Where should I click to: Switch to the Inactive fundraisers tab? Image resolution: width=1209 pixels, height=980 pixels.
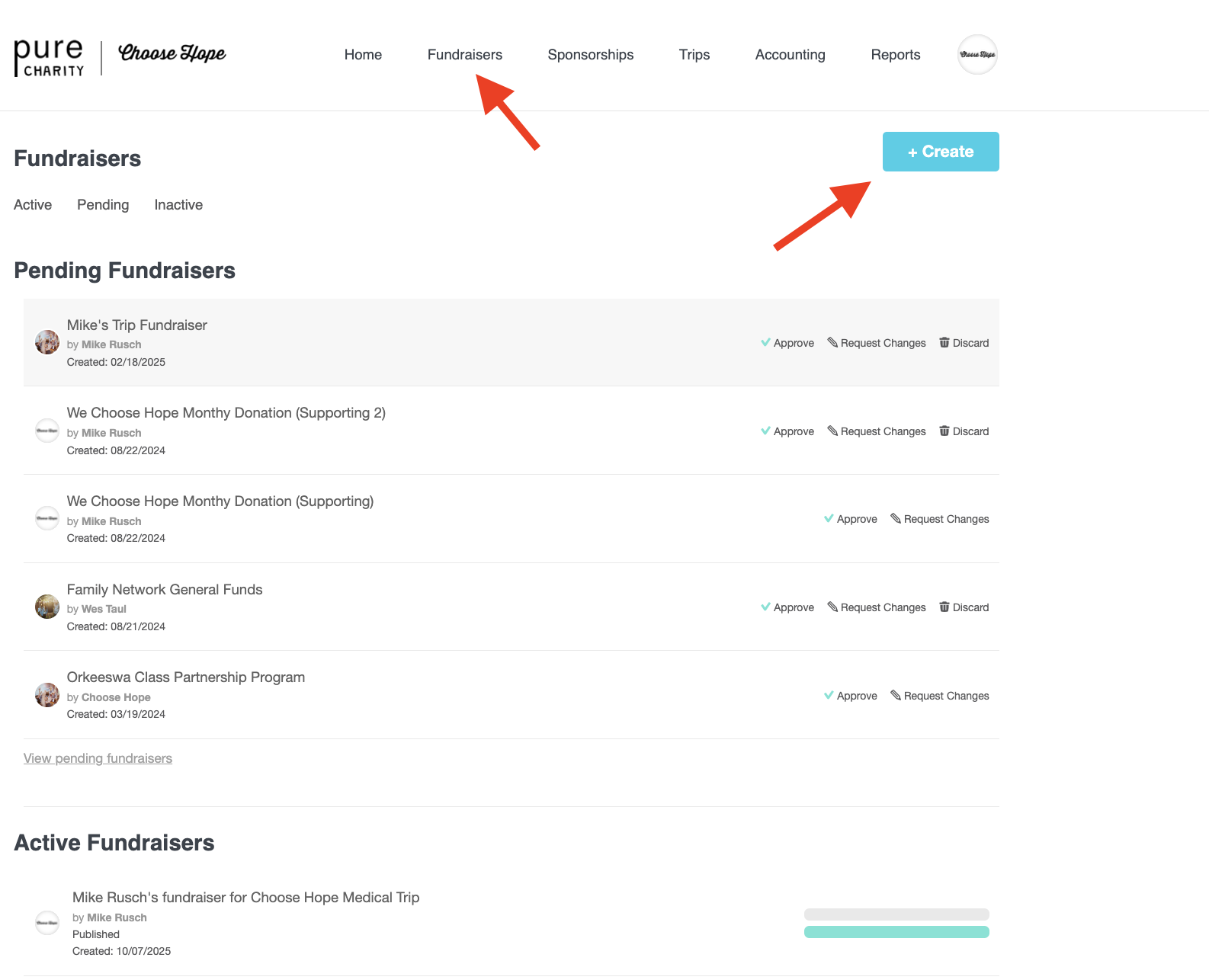[x=178, y=205]
